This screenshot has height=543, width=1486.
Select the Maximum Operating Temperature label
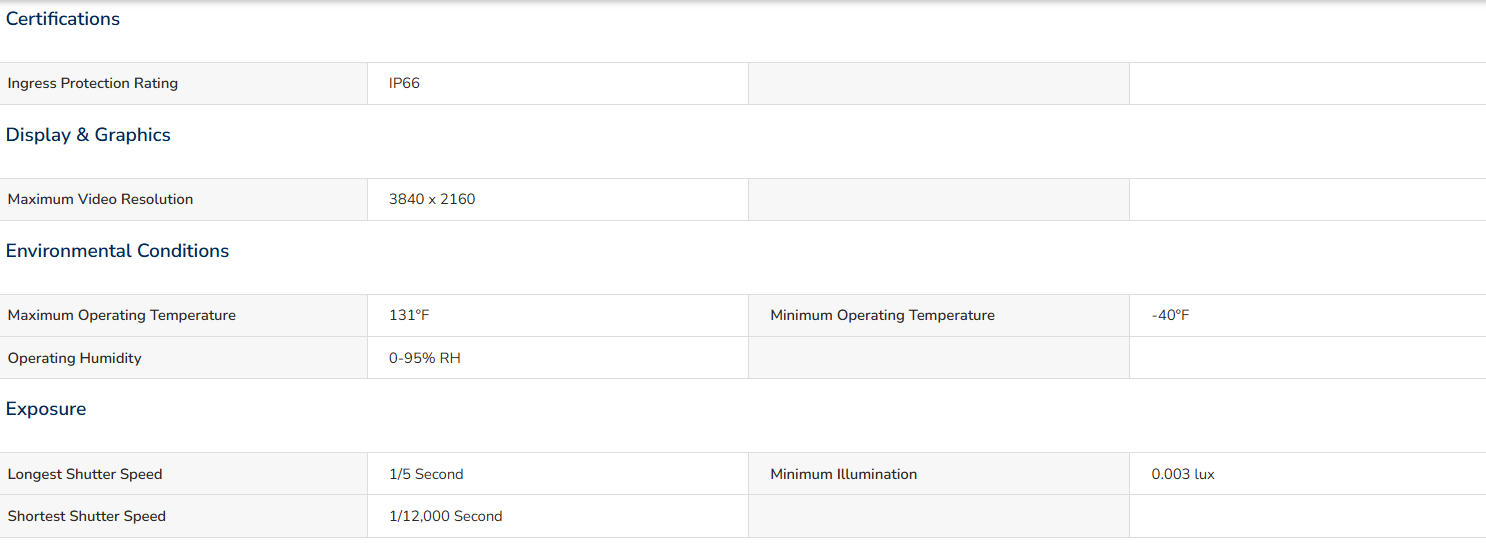(122, 316)
